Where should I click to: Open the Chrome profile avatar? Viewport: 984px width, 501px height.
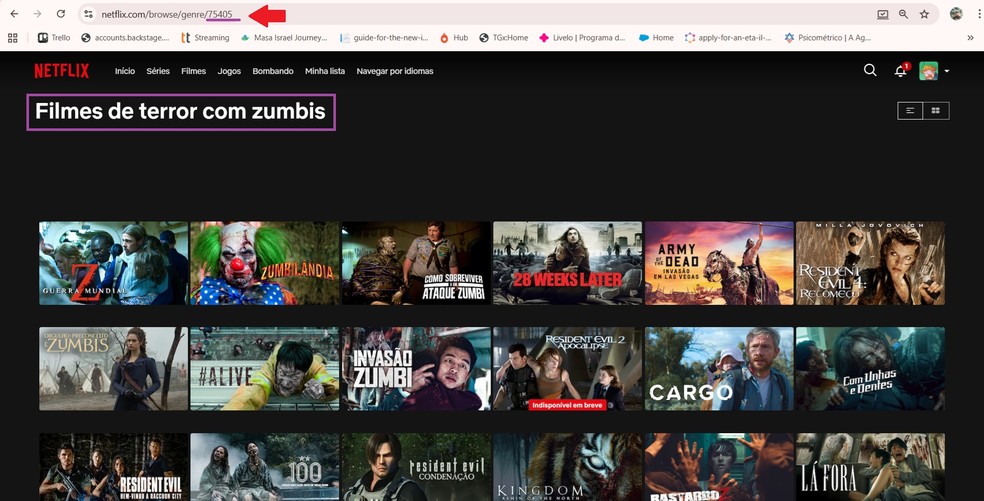tap(956, 14)
